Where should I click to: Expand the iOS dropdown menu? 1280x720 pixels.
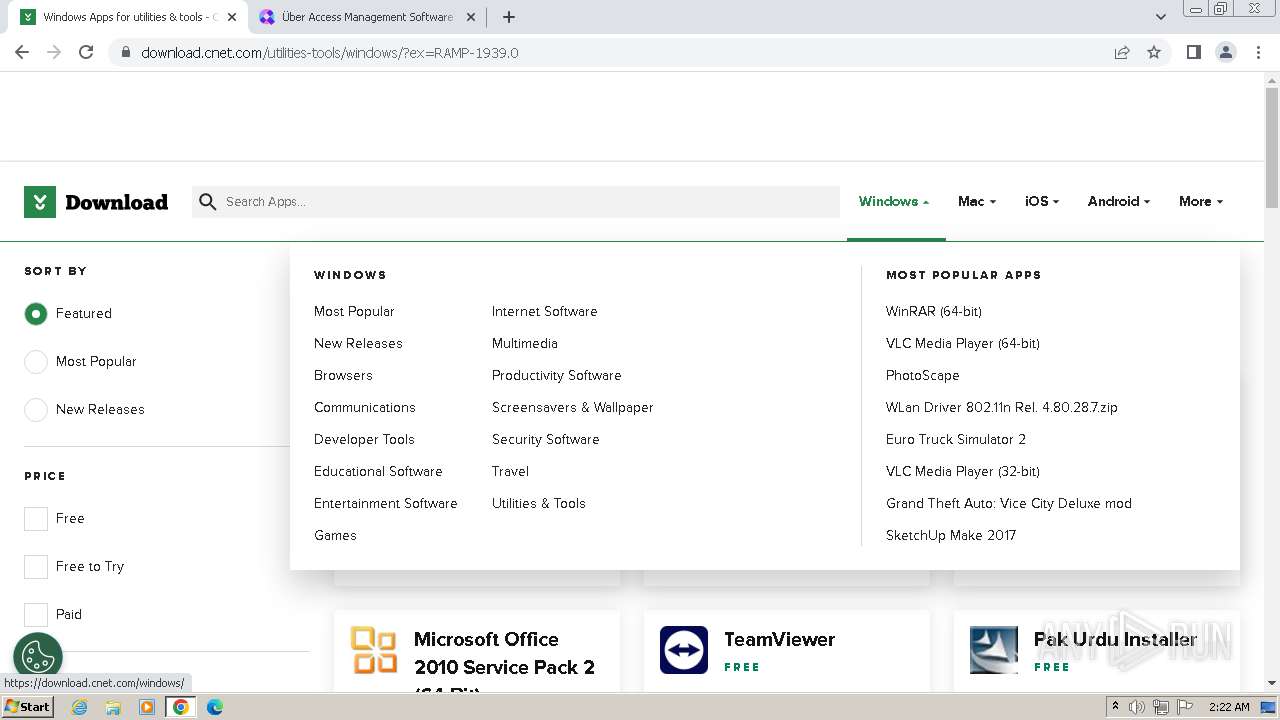point(1042,201)
